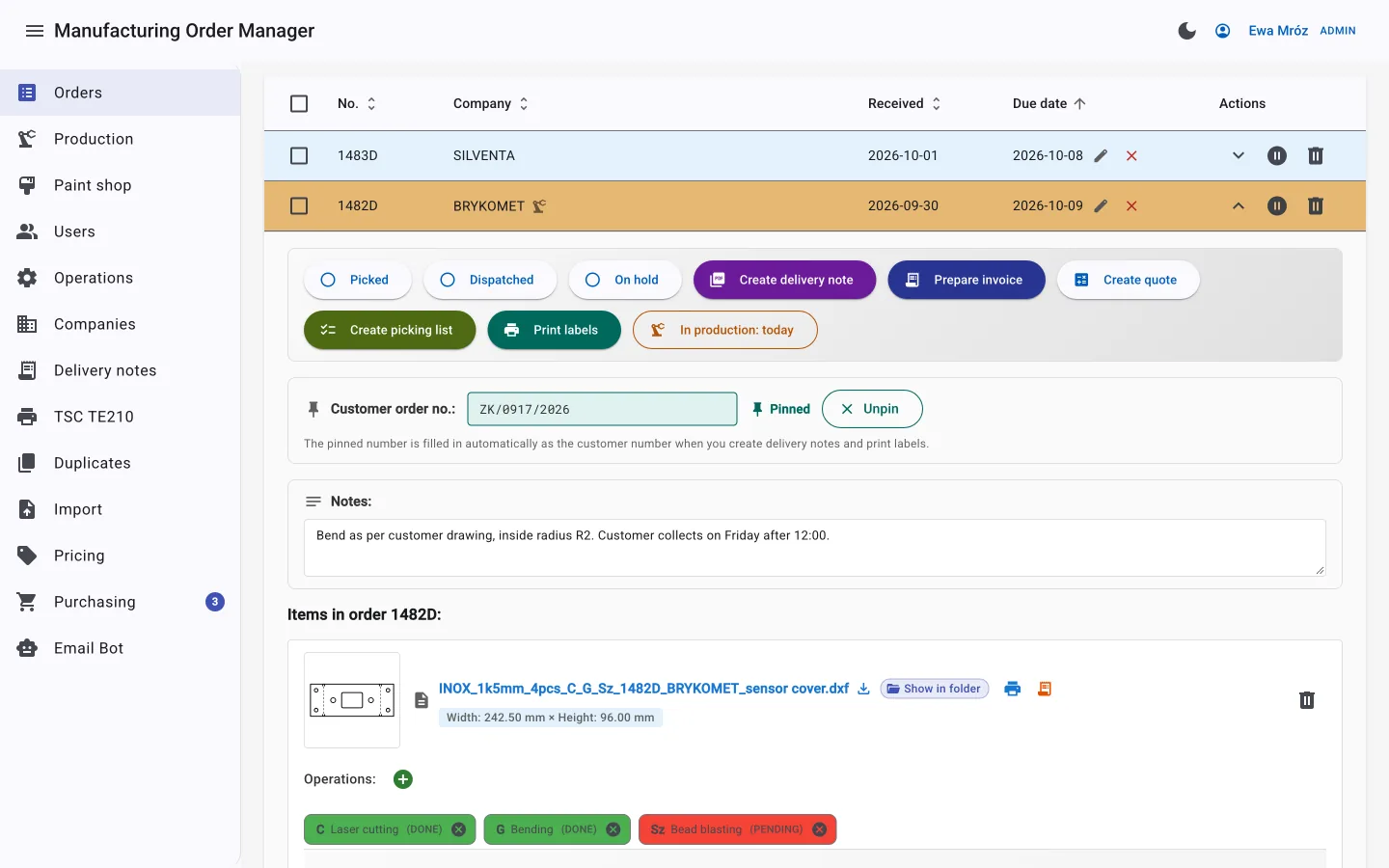The image size is (1389, 868).
Task: Remove the Bending operation chip
Action: [x=613, y=829]
